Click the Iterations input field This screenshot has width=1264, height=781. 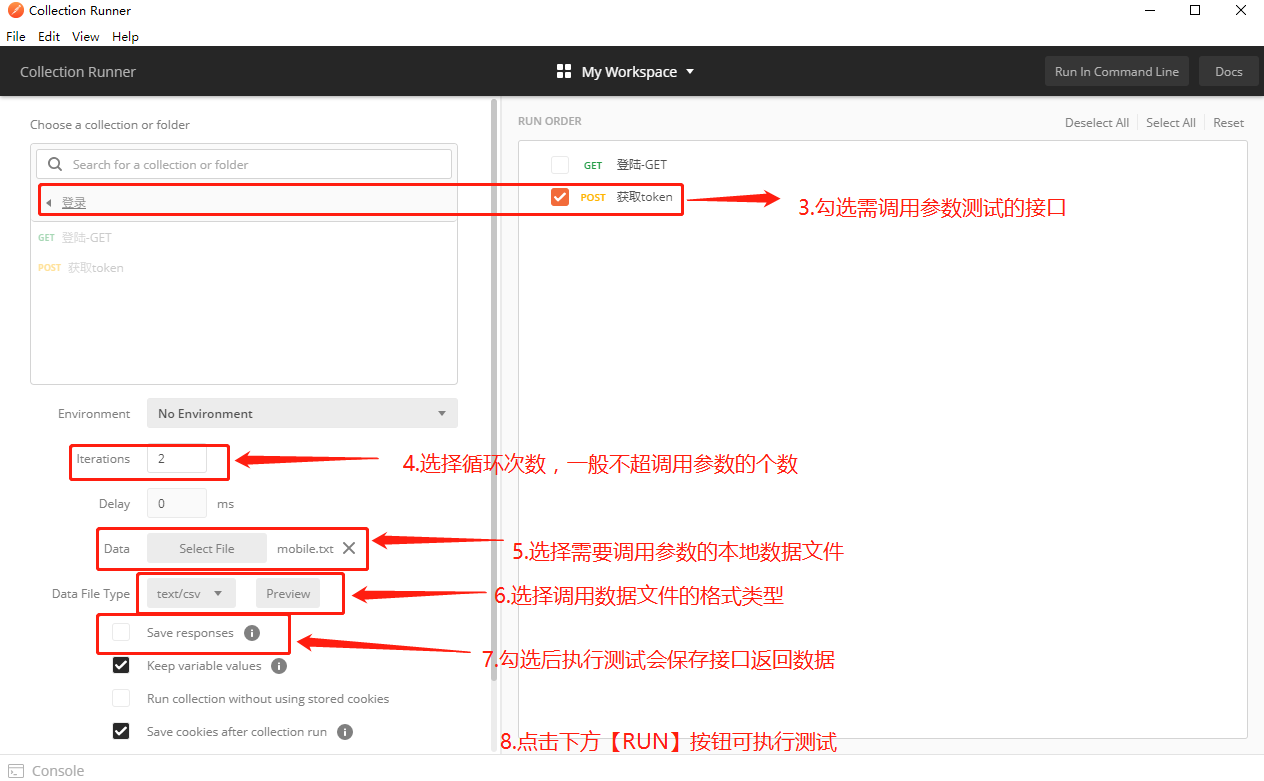pos(177,458)
